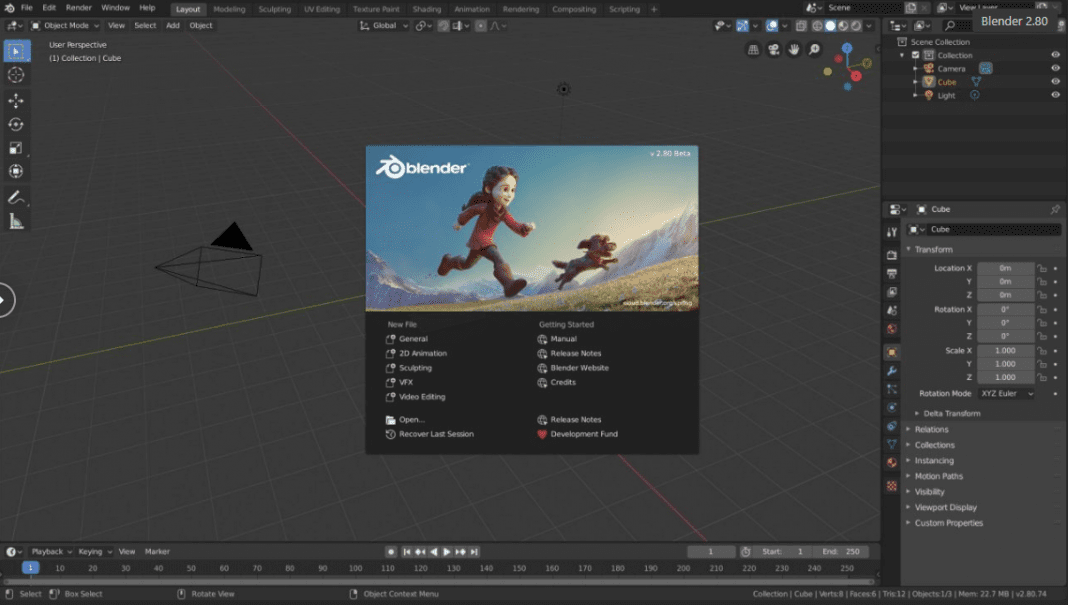Switch to the Modeling workspace tab
1068x605 pixels.
[x=229, y=9]
